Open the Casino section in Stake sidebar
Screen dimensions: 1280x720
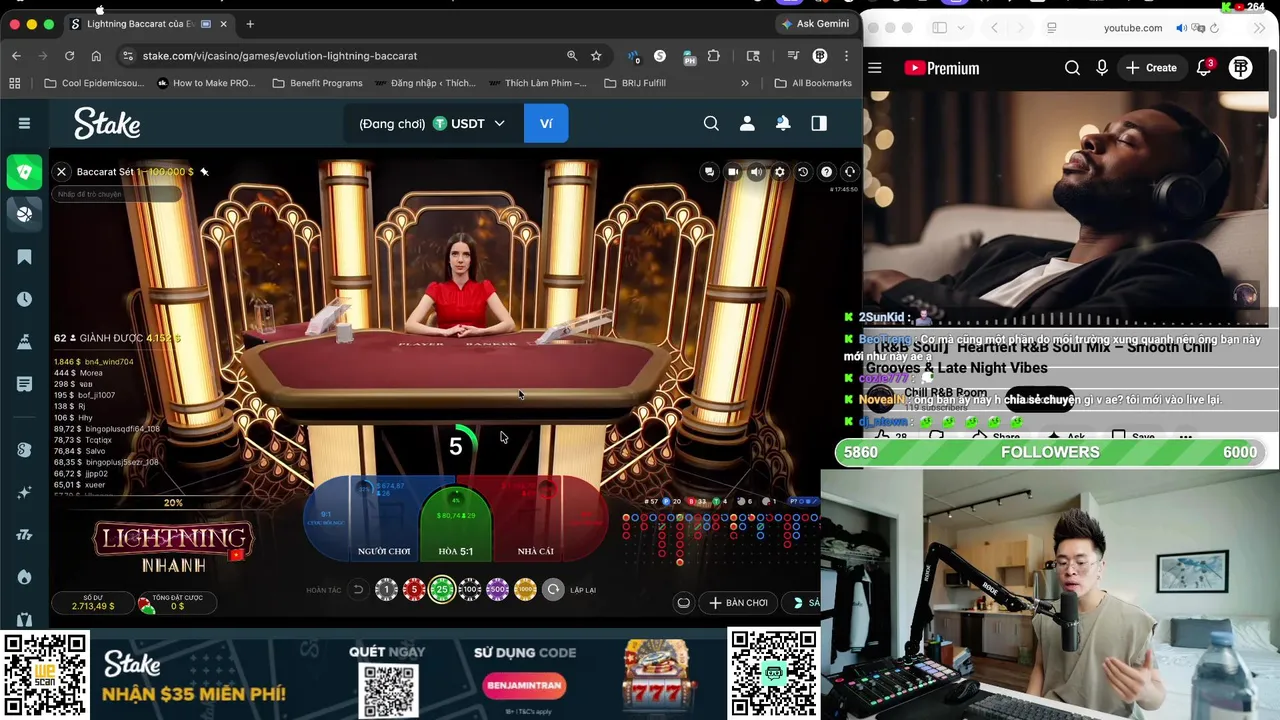pyautogui.click(x=24, y=172)
